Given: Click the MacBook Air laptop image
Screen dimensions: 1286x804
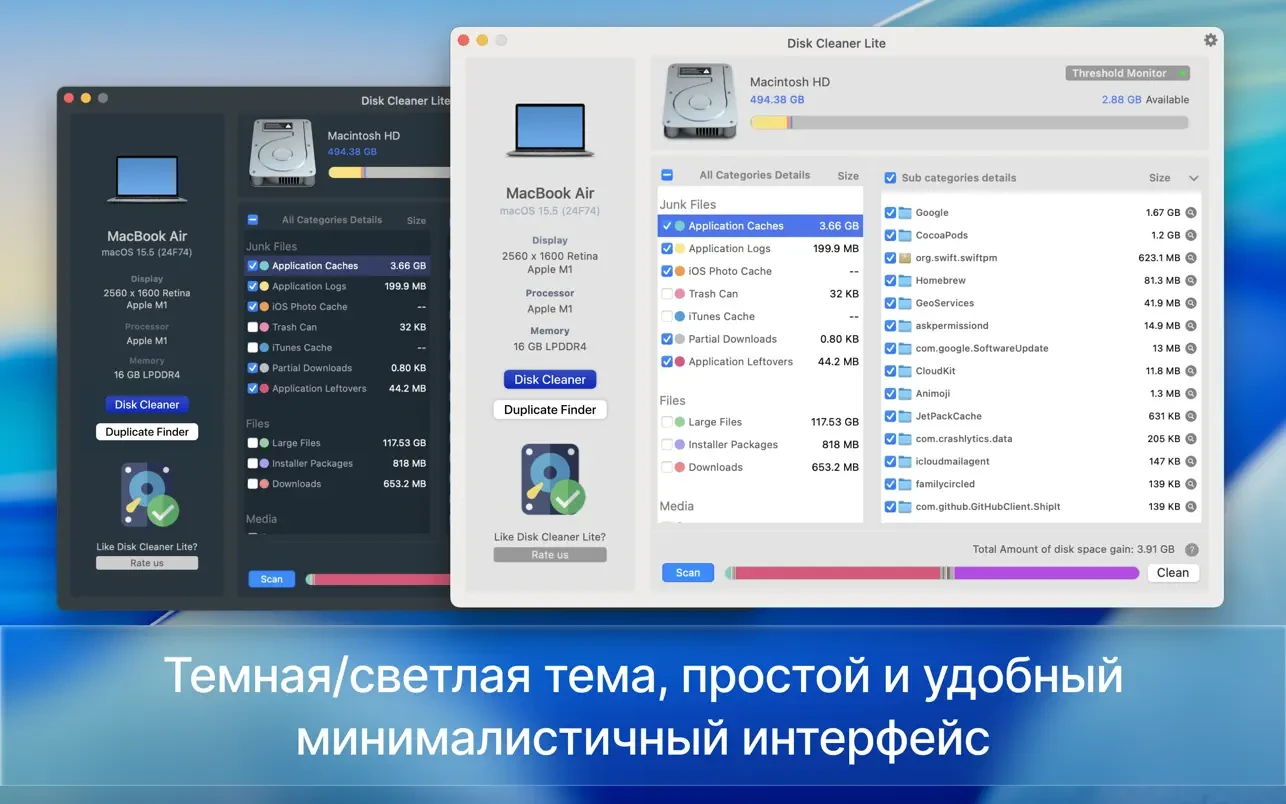Looking at the screenshot, I should pyautogui.click(x=550, y=130).
